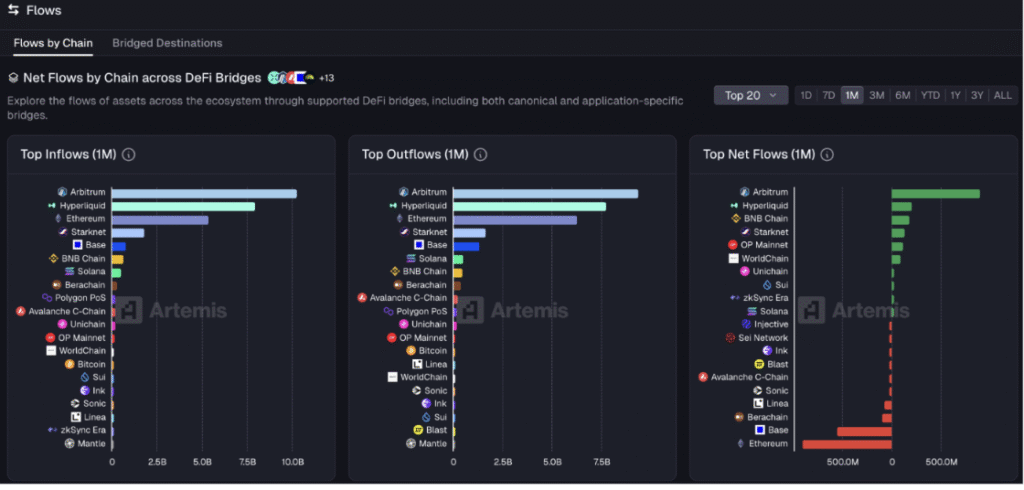Click Ethereum icon in Top Net Flows chart

(x=741, y=443)
